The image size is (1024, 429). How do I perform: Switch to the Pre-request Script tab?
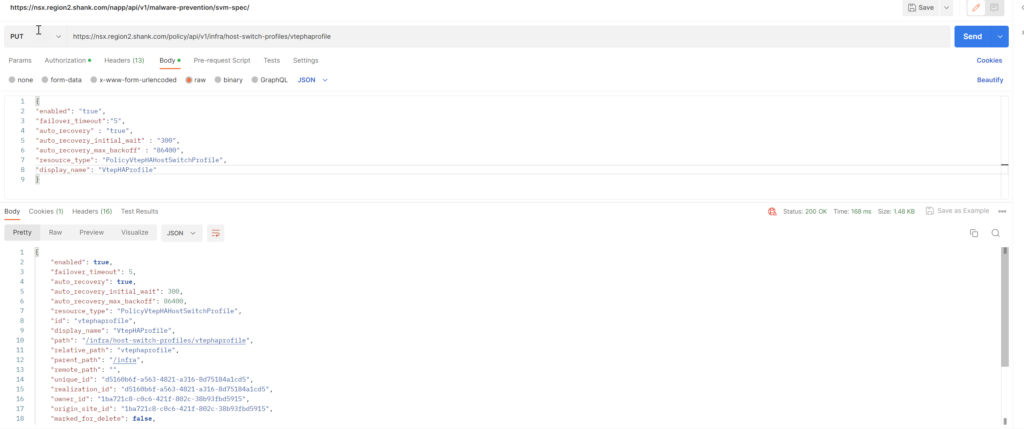(x=221, y=60)
